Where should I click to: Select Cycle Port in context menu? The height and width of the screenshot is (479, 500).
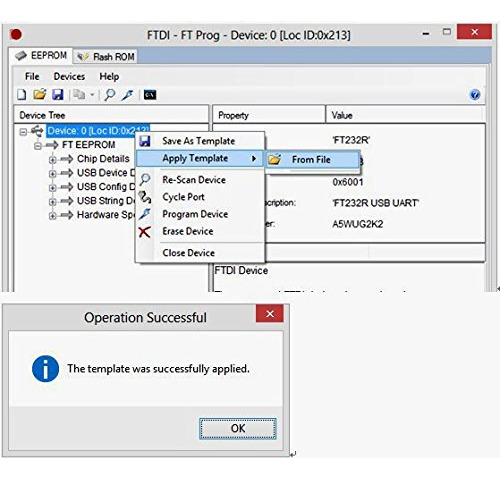pos(183,197)
